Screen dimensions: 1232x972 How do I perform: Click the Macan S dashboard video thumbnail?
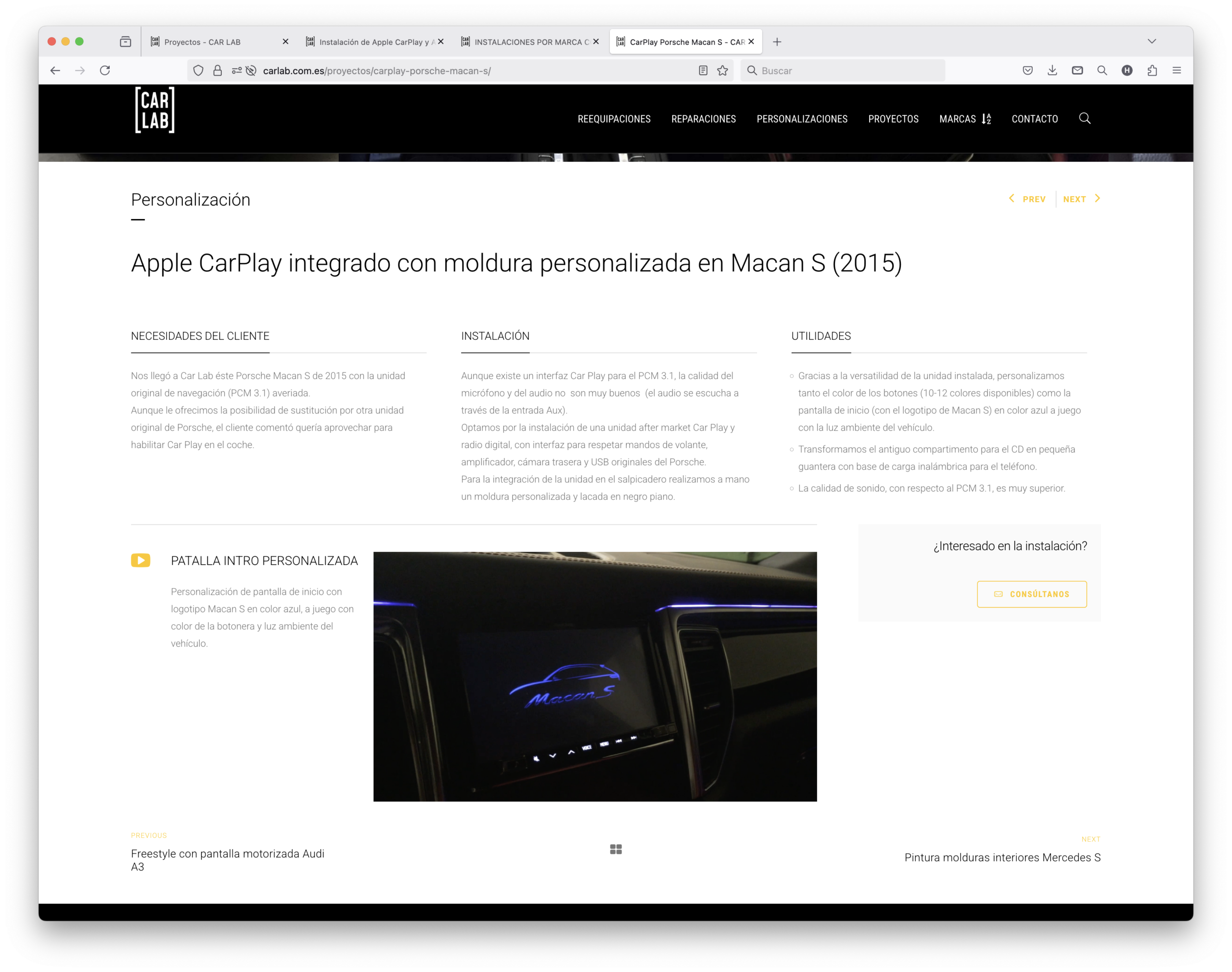click(595, 677)
